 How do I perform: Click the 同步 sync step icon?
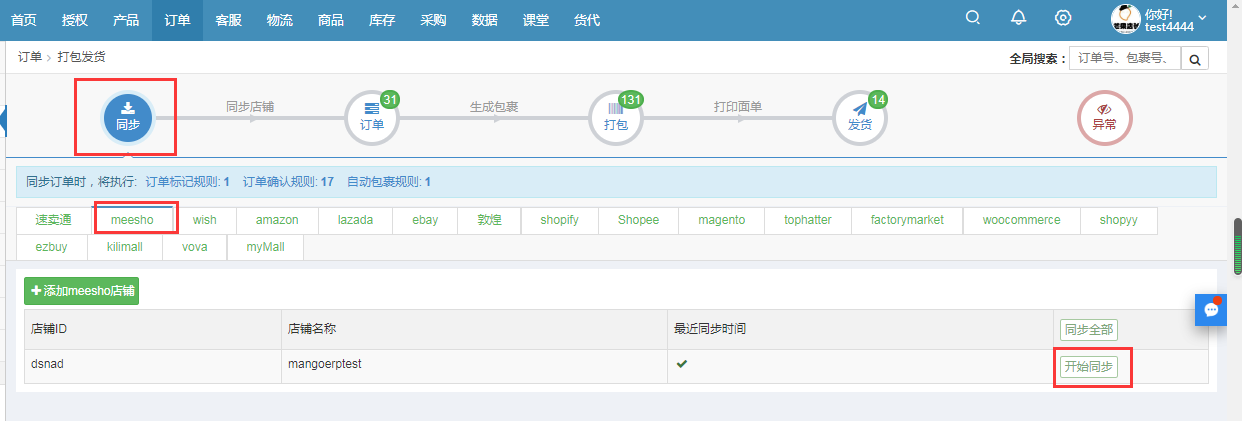(127, 118)
